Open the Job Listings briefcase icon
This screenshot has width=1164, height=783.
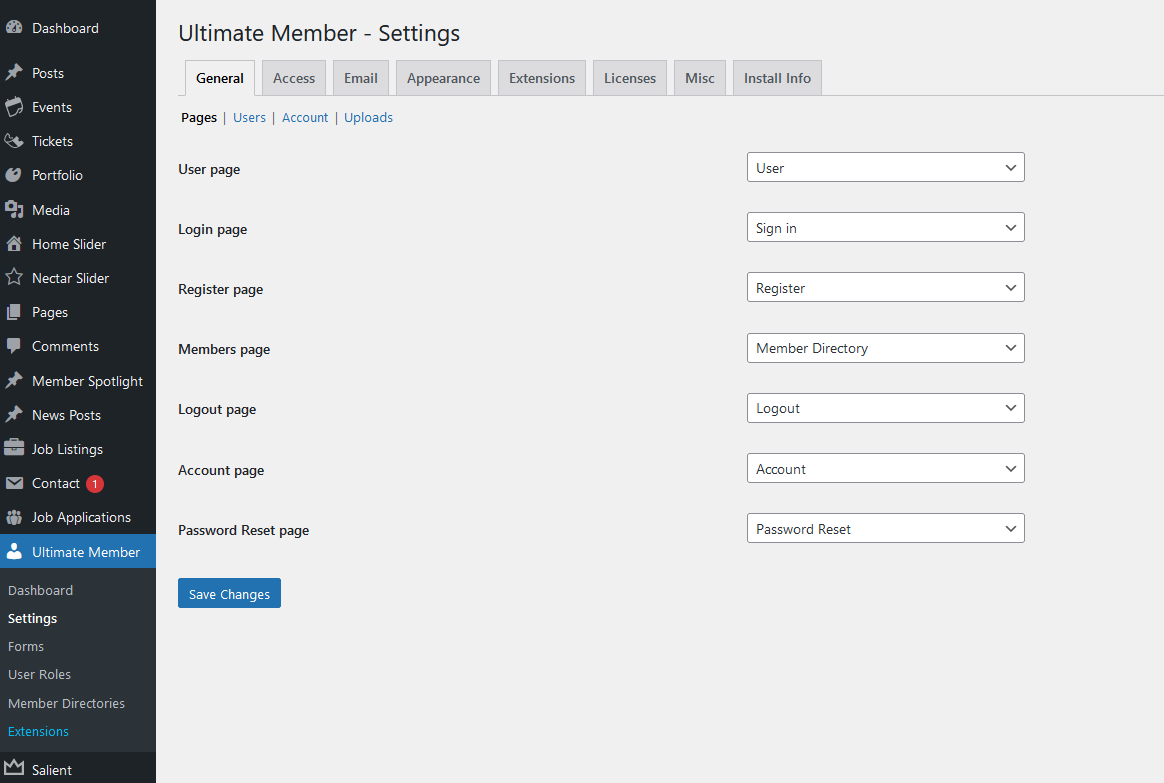(x=14, y=448)
